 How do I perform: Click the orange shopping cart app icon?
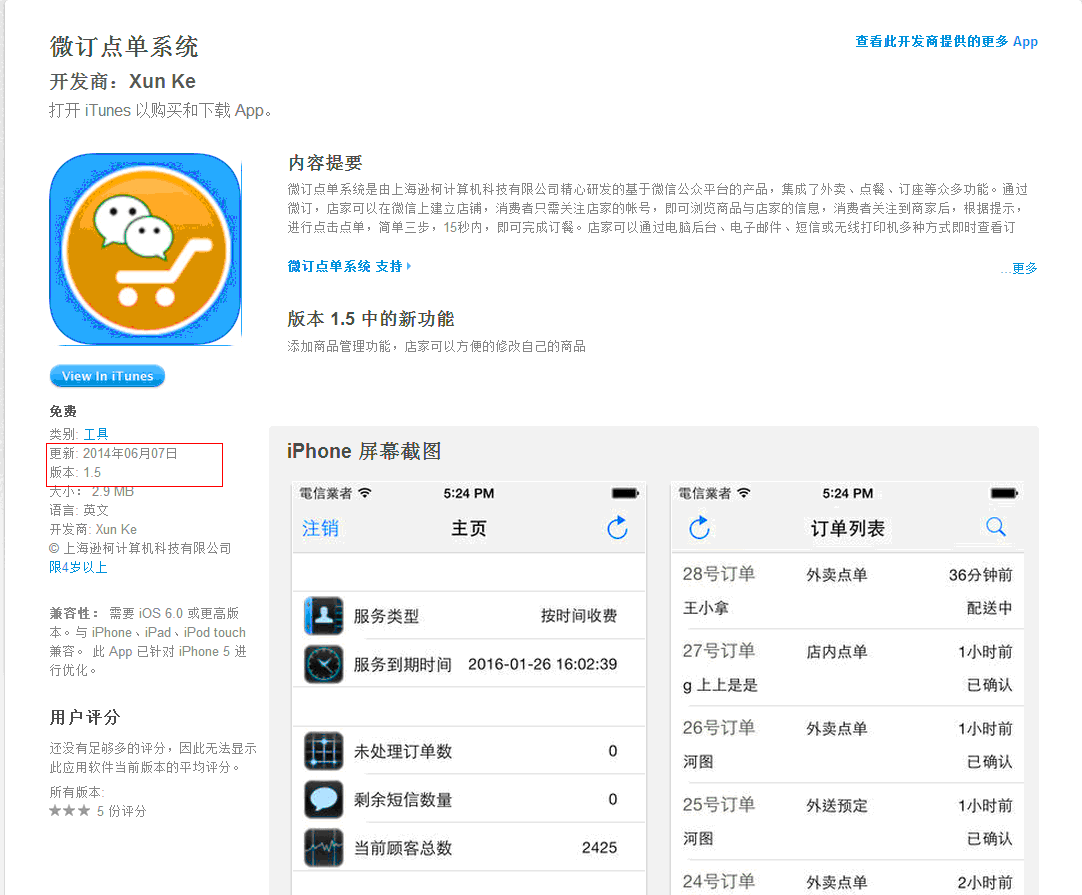[145, 249]
